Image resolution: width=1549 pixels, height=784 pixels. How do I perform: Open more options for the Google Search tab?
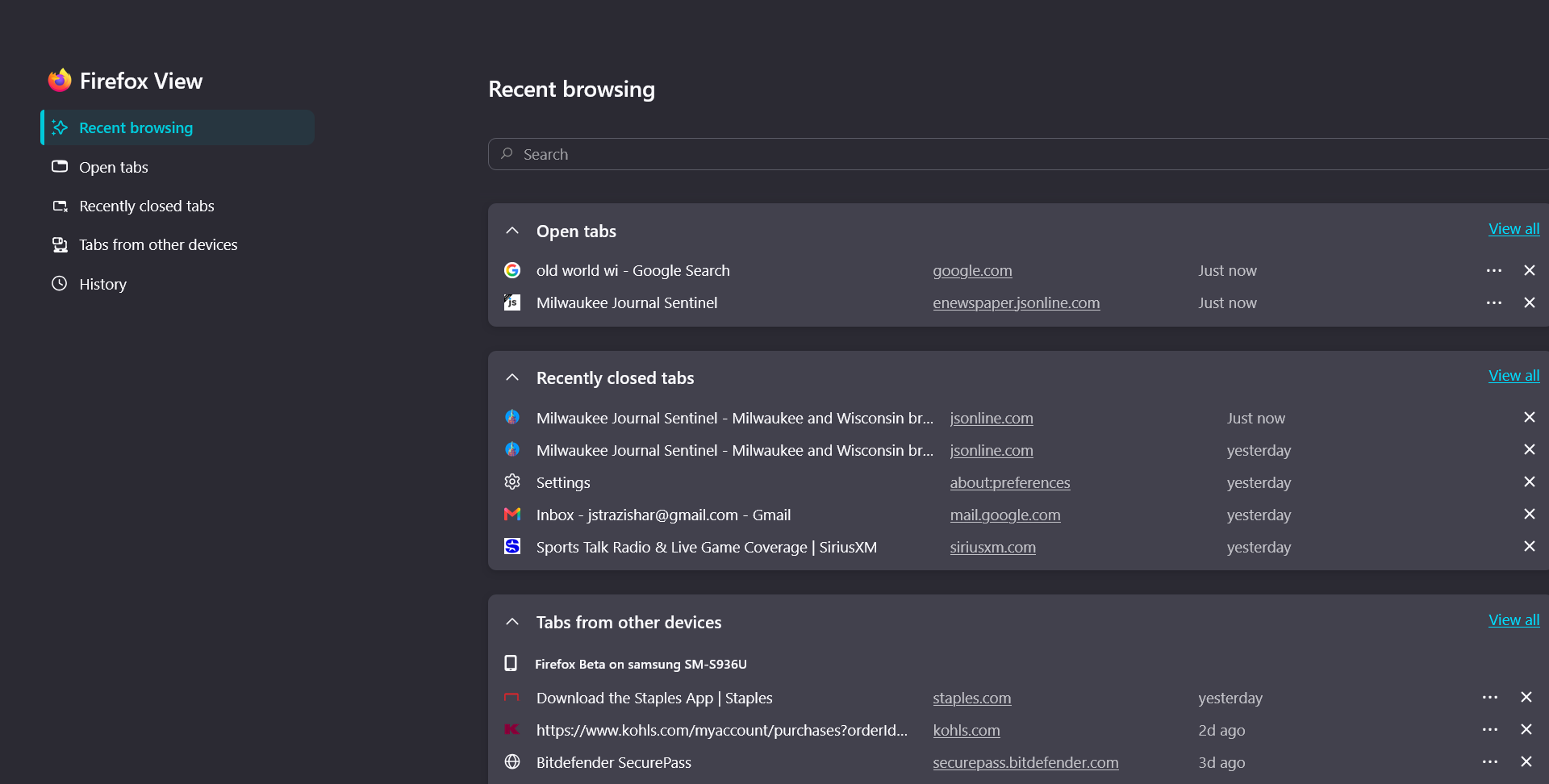click(x=1494, y=270)
